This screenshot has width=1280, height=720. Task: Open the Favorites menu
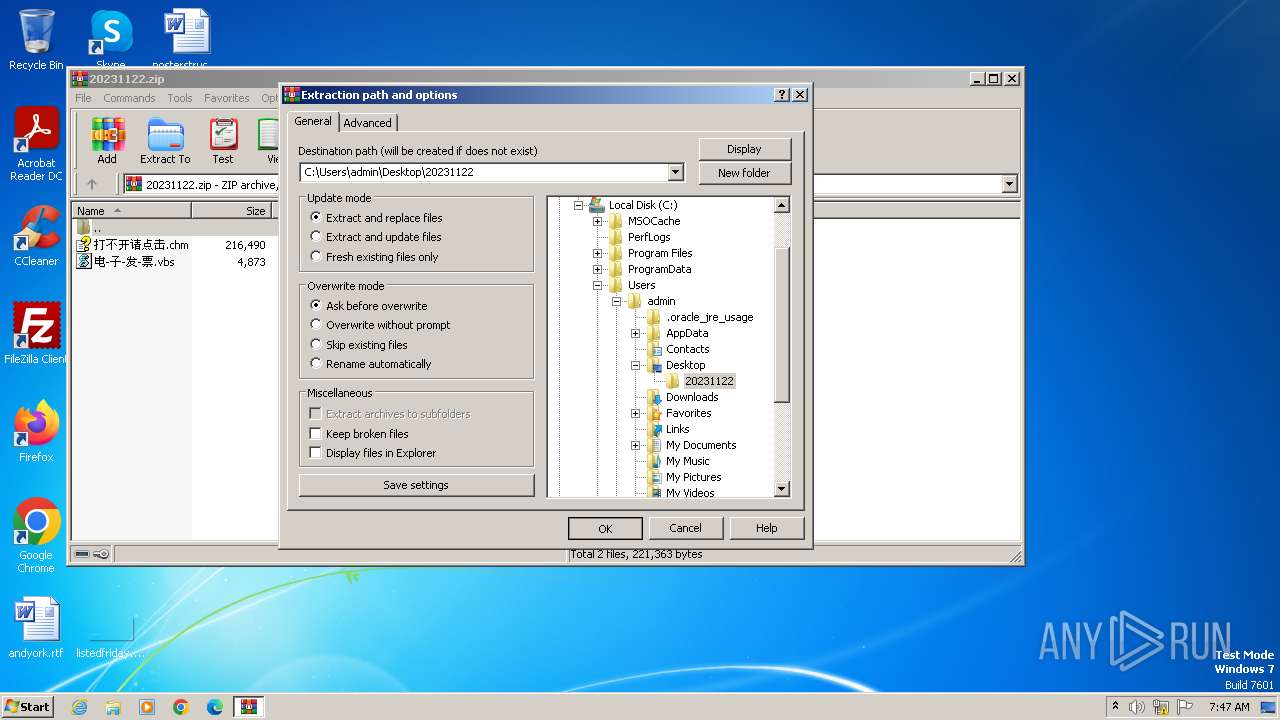(227, 98)
